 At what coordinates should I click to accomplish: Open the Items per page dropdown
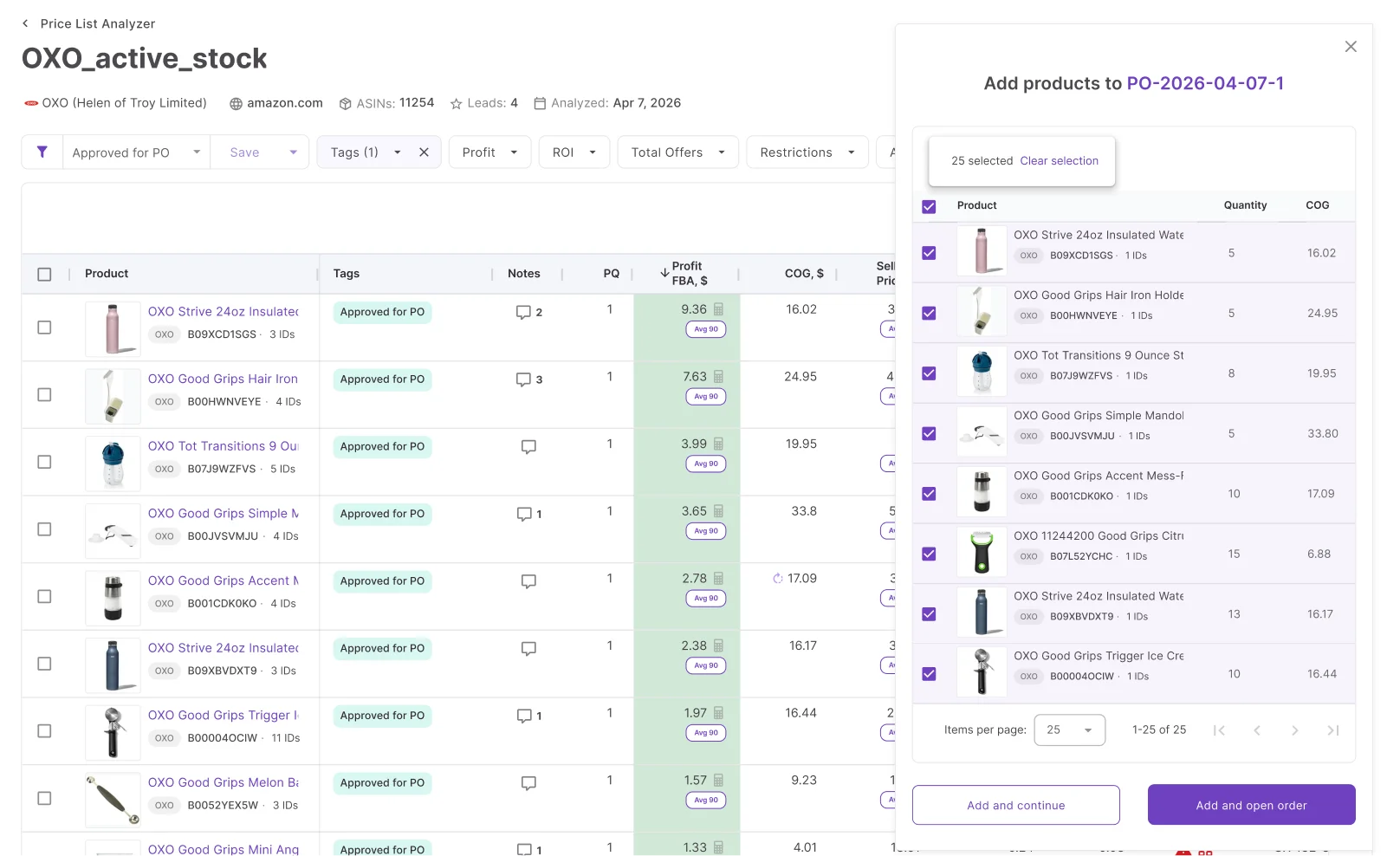[1069, 730]
